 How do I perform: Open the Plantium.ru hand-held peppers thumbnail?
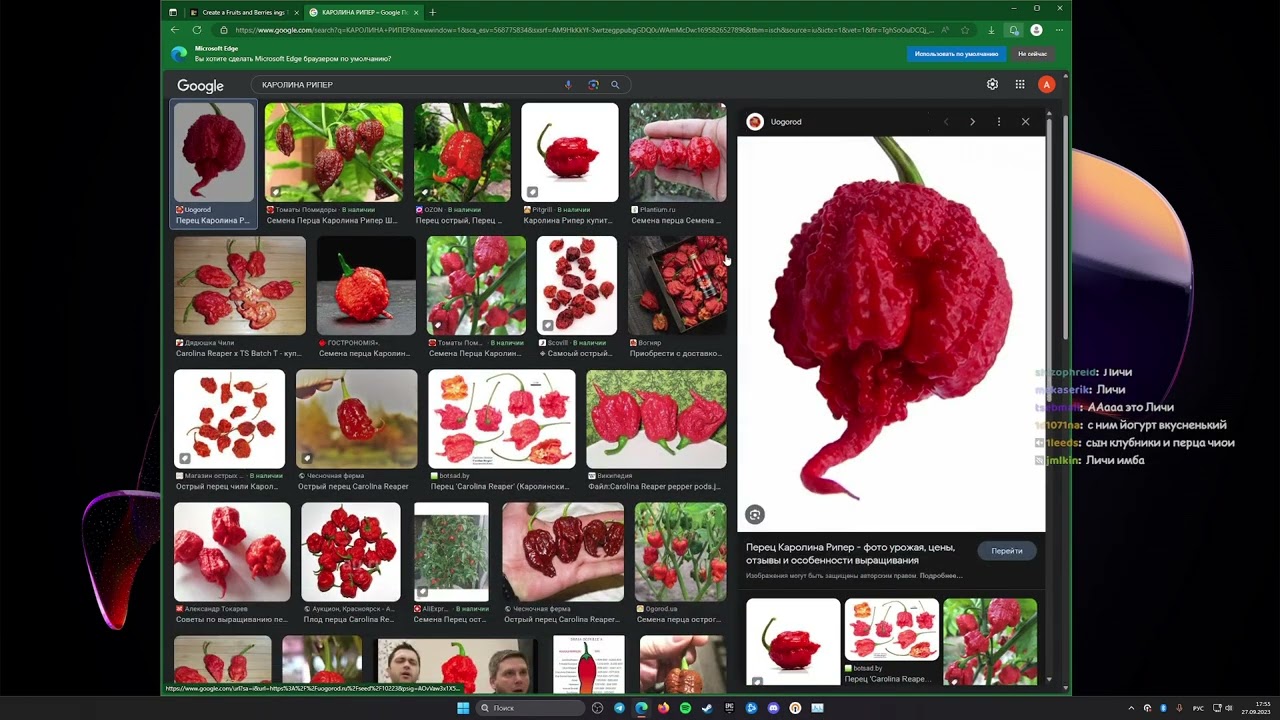678,152
